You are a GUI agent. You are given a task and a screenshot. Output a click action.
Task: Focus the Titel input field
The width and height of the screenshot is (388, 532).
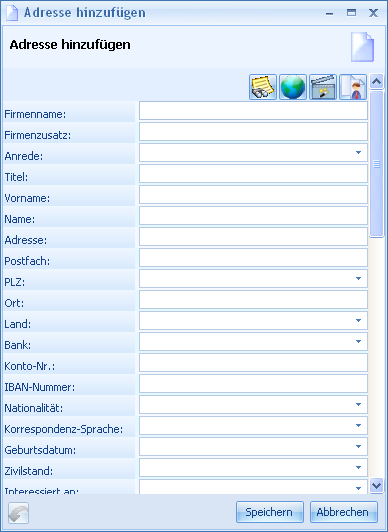tap(253, 174)
